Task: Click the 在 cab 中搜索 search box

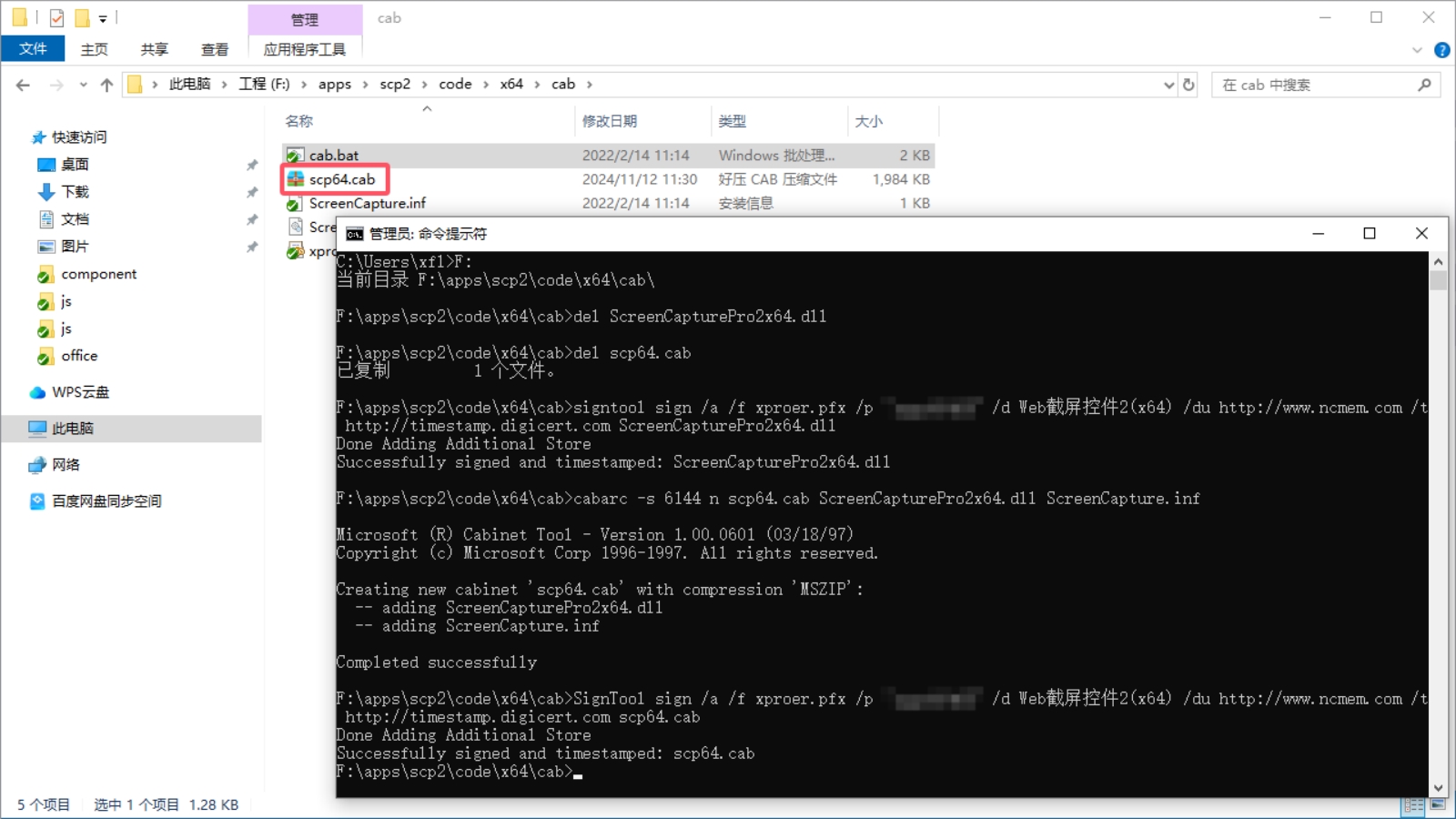Action: click(x=1315, y=85)
